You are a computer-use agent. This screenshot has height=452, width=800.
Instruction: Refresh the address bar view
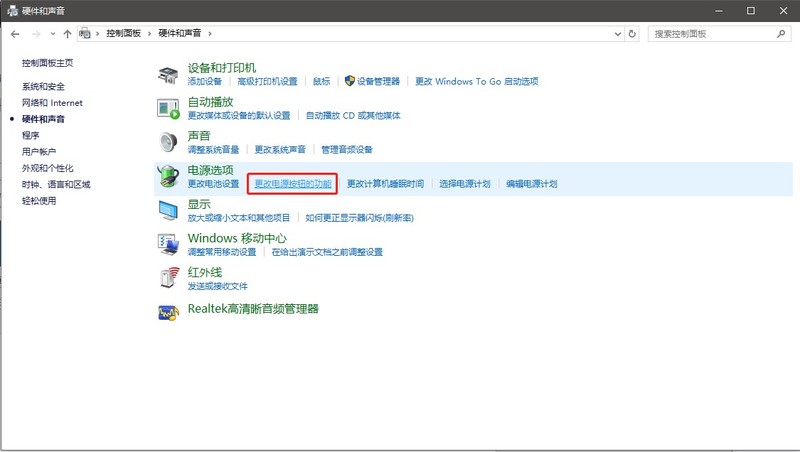(632, 34)
